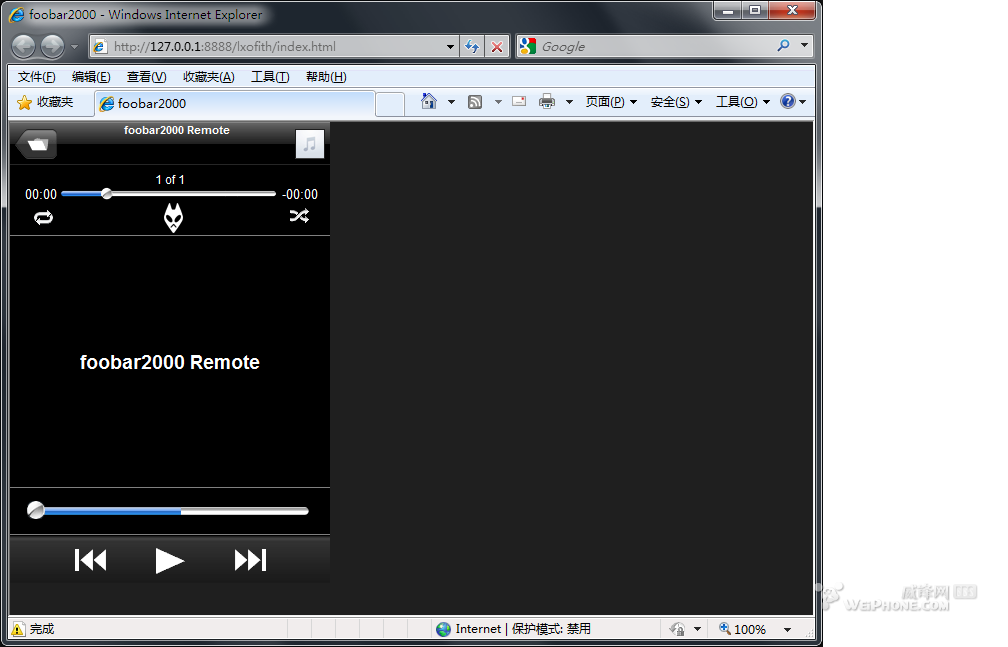Toggle the repeat playback icon
The height and width of the screenshot is (647, 1008).
[x=43, y=218]
